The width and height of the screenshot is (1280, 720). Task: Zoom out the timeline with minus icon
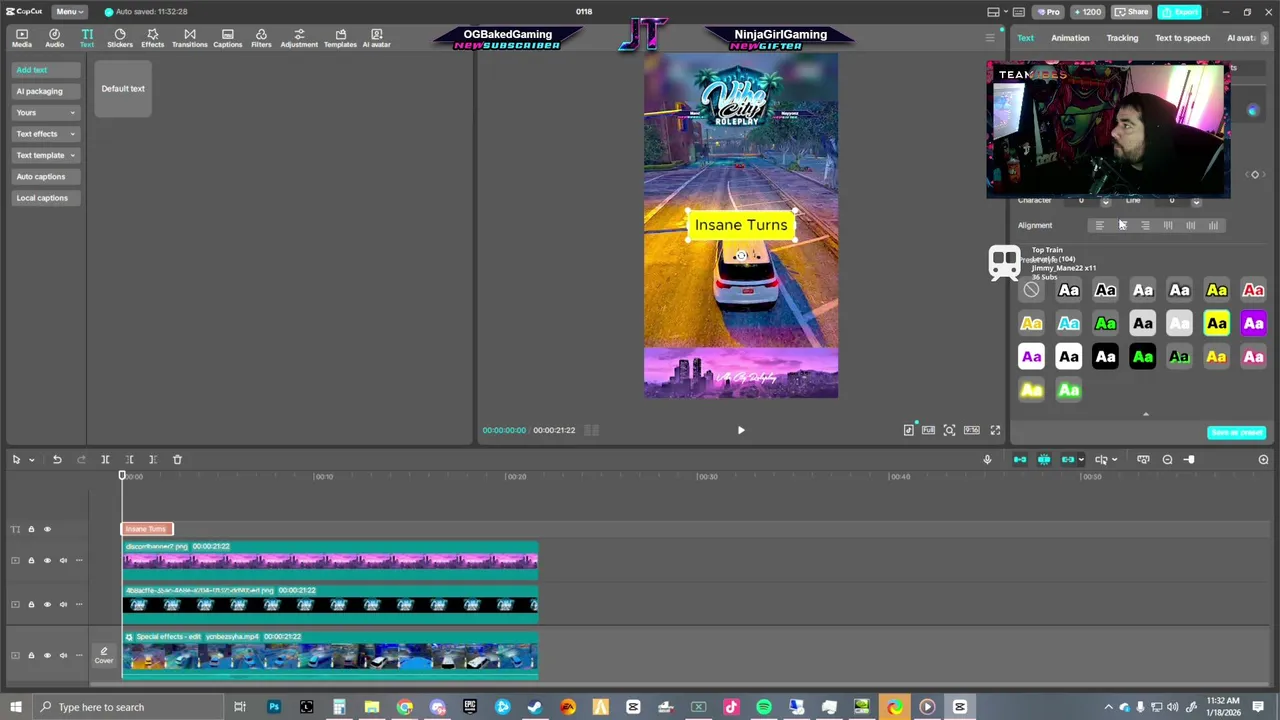[x=1167, y=459]
